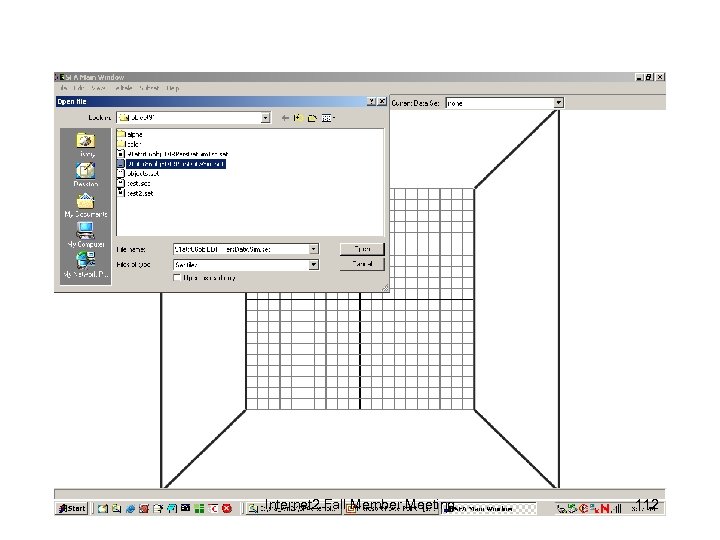
Task: Select the 'objects.set' file
Action: coord(138,174)
